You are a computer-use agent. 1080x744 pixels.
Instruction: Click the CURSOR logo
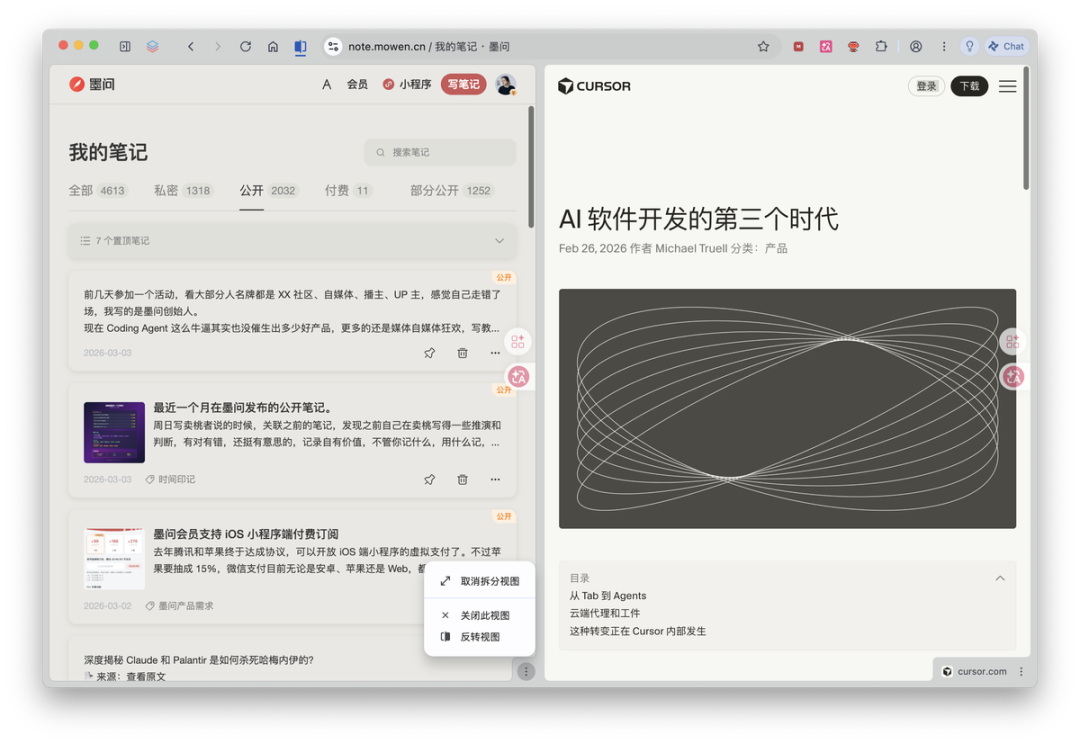593,86
